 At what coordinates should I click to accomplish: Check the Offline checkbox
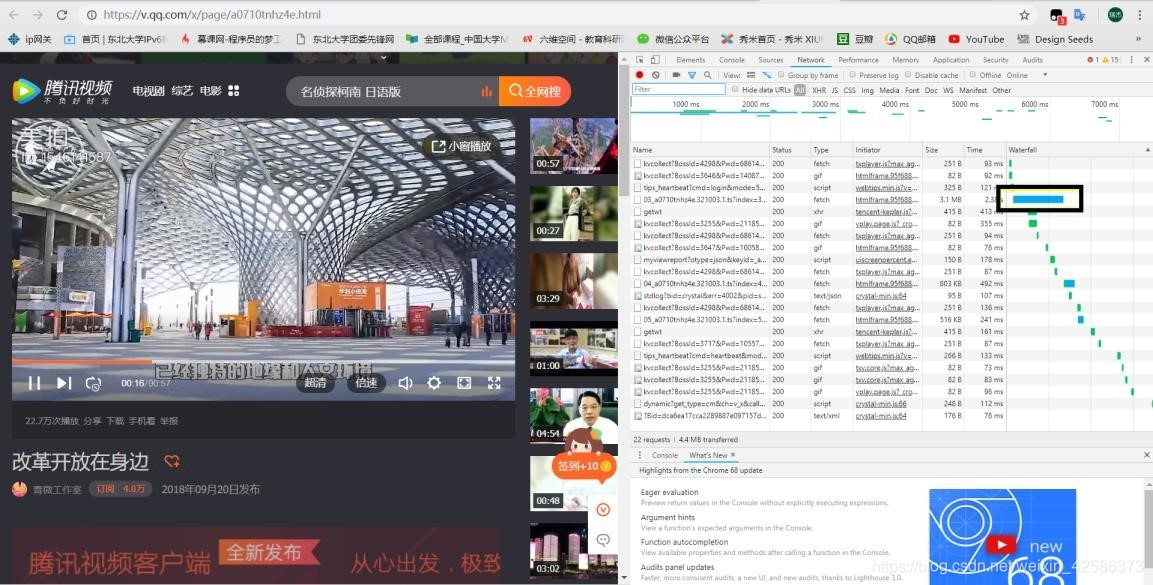pyautogui.click(x=973, y=75)
